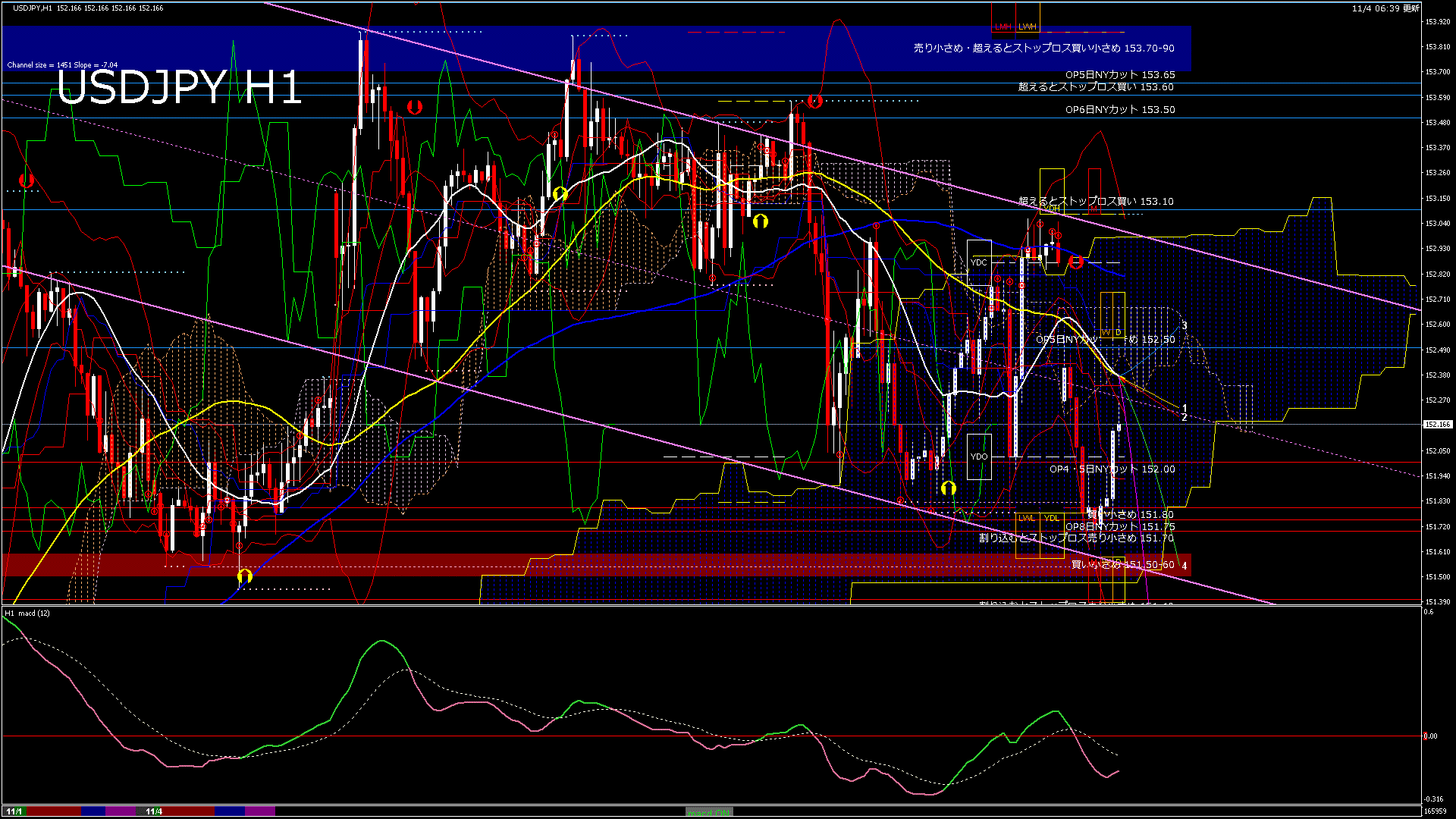Click red down-arrow on the 153.59 dotted high
1456x819 pixels.
(814, 101)
